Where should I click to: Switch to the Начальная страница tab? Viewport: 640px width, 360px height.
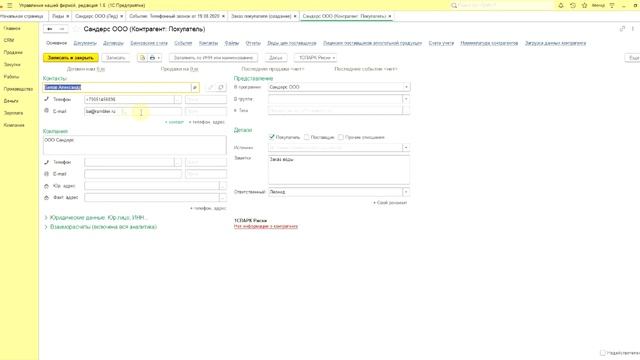coord(22,16)
